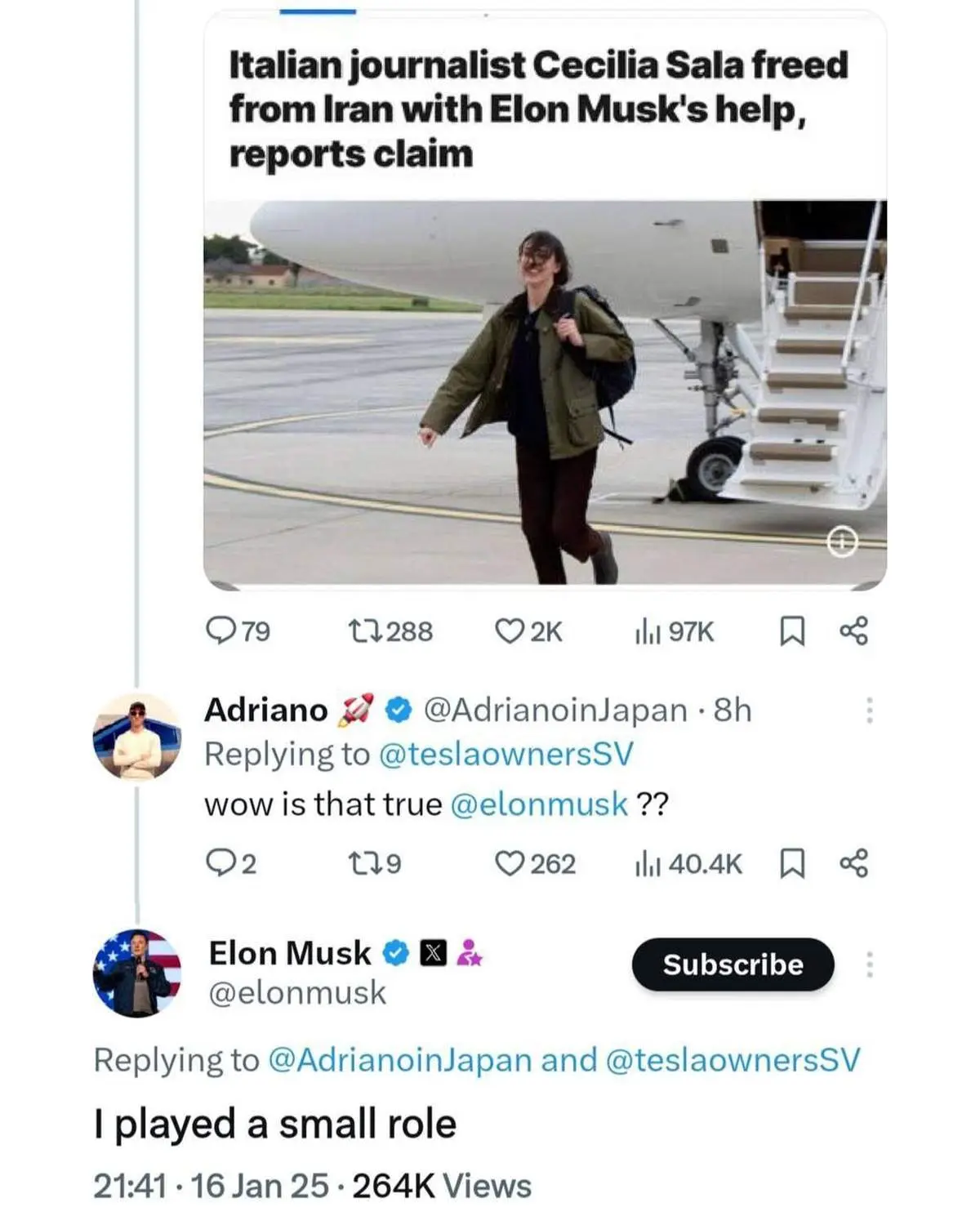Reply to Adriano's tweet
Viewport: 980px width, 1225px height.
click(x=220, y=862)
